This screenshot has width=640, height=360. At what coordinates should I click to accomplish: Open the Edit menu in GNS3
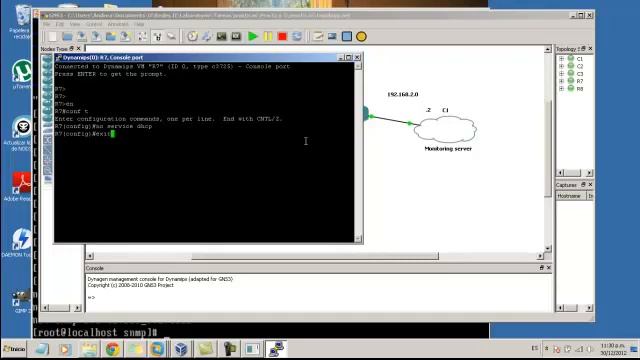60,24
